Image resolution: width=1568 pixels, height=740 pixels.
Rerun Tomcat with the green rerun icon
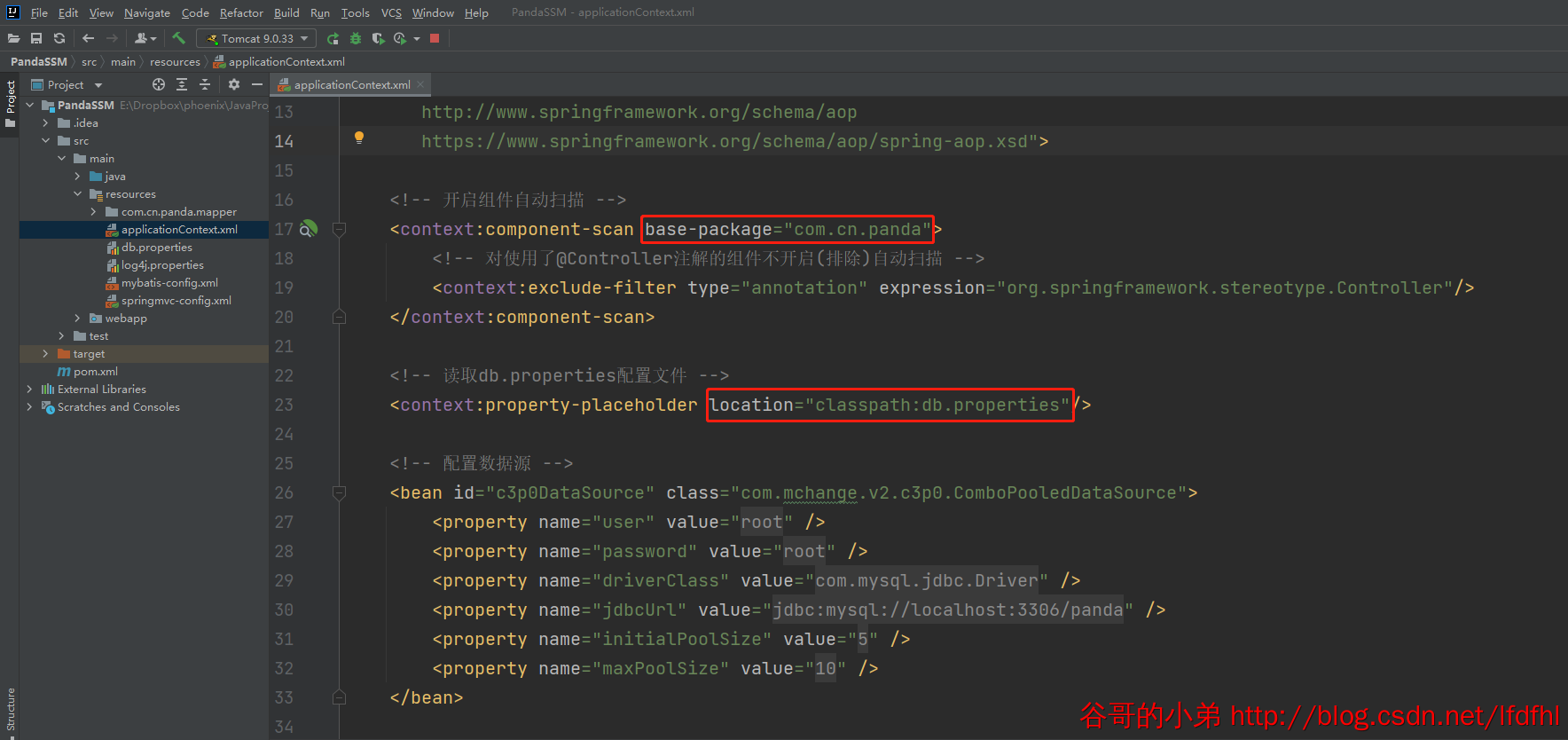[333, 38]
